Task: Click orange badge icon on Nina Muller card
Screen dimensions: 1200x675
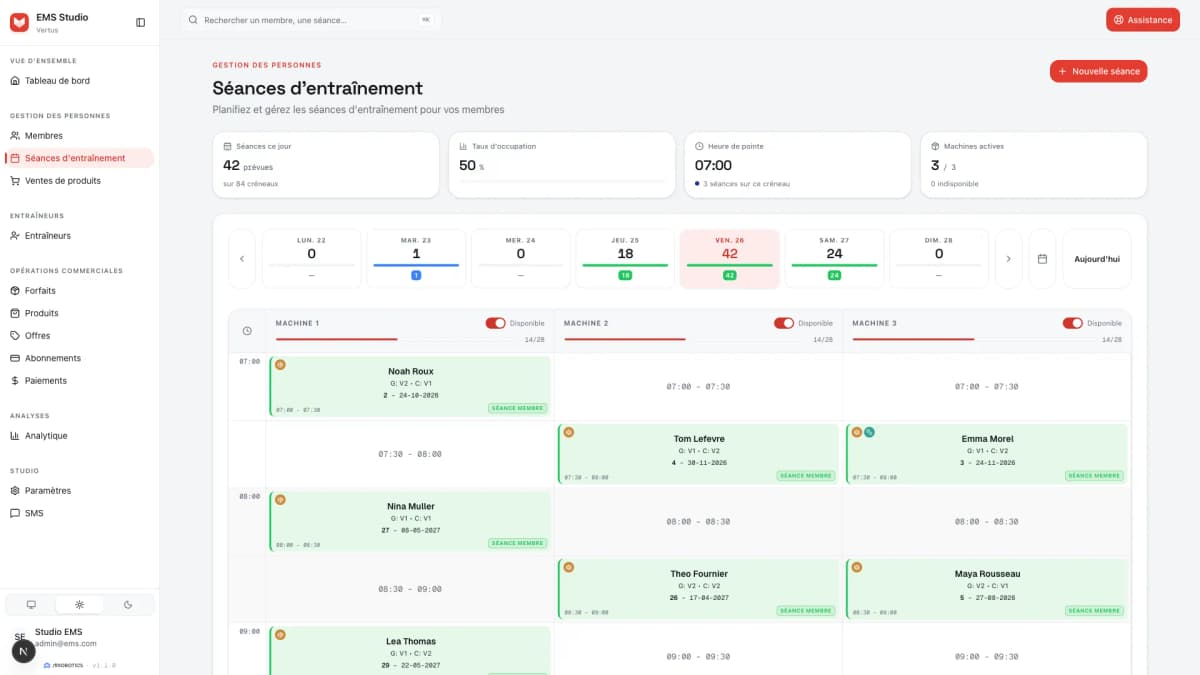Action: tap(280, 500)
